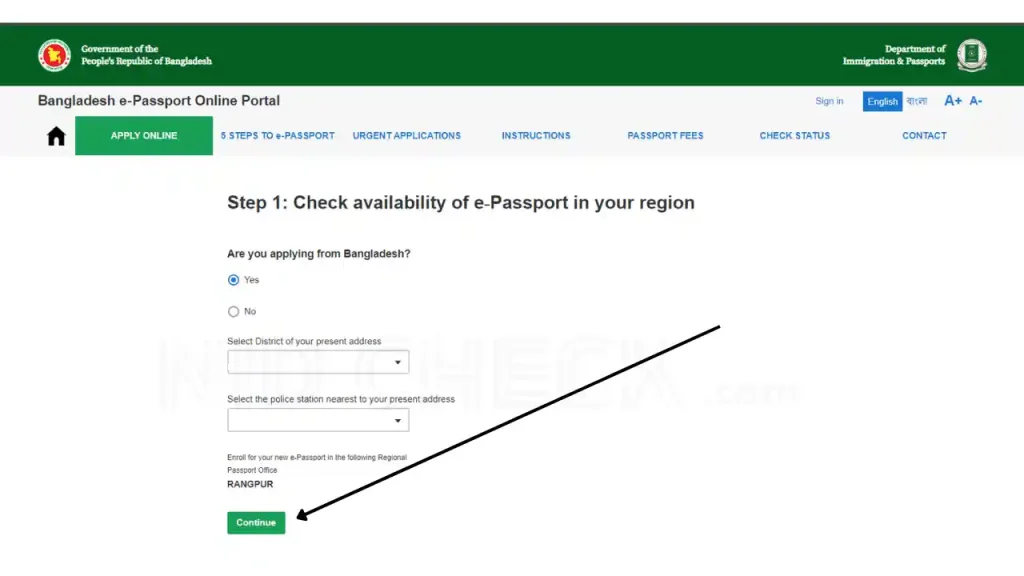
Task: Click the Sign in link
Action: pyautogui.click(x=829, y=101)
